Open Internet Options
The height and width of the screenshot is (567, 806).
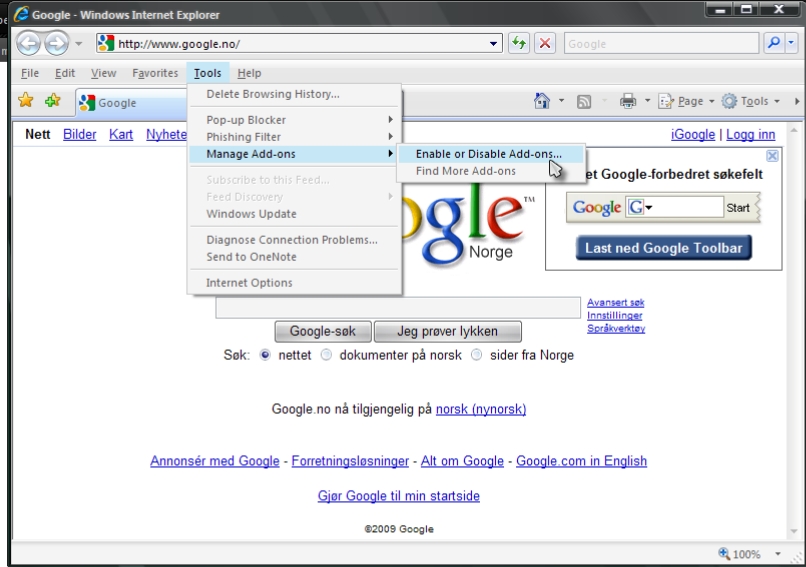(x=294, y=283)
